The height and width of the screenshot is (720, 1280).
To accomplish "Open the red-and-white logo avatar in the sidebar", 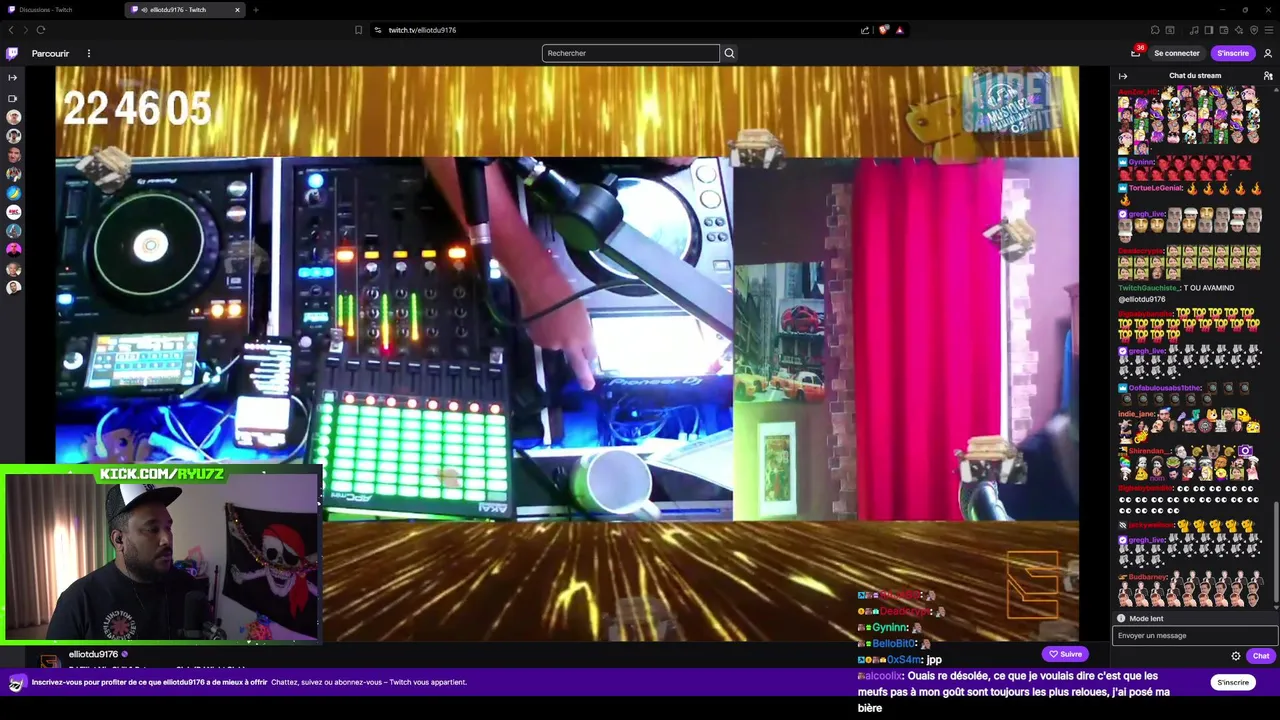I will coord(13,212).
